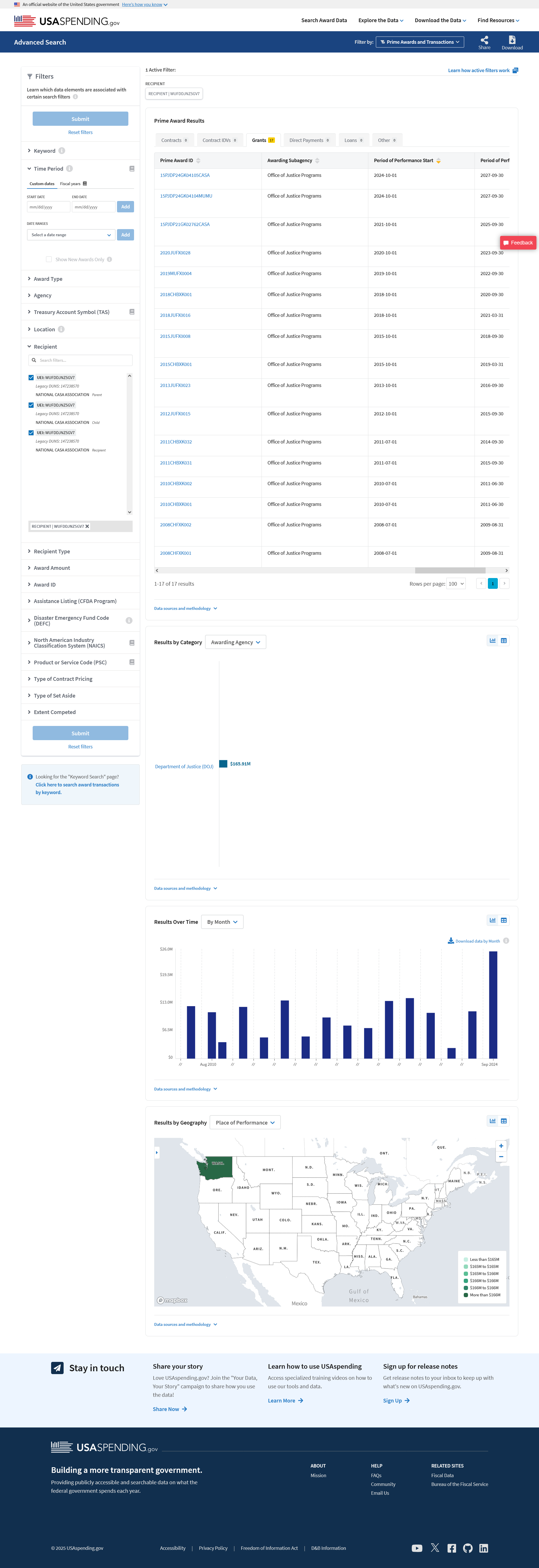Zoom in on the map
Viewport: 539px width, 1568px height.
click(501, 1146)
